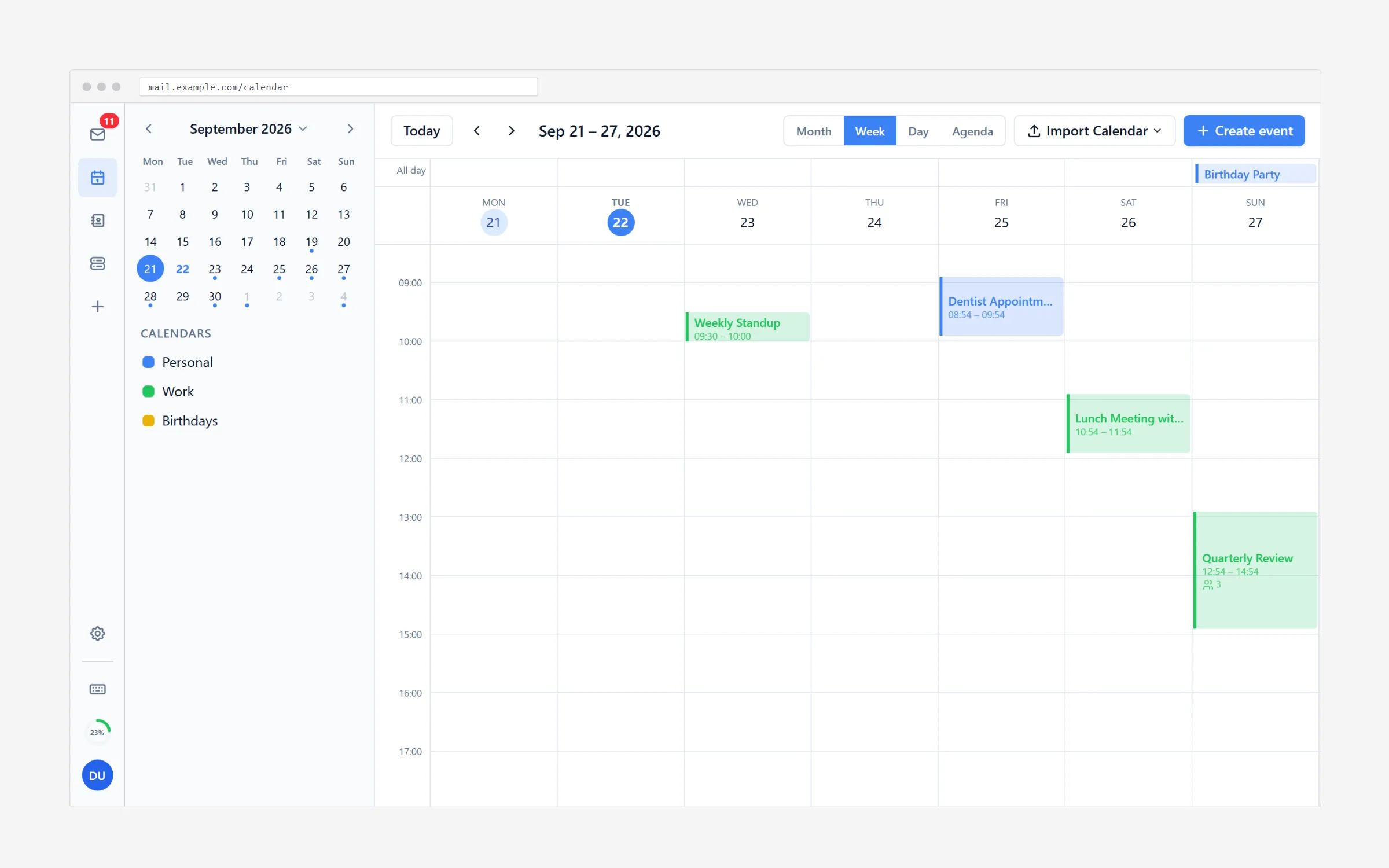Open the Birthday Party all-day event

coord(1255,174)
